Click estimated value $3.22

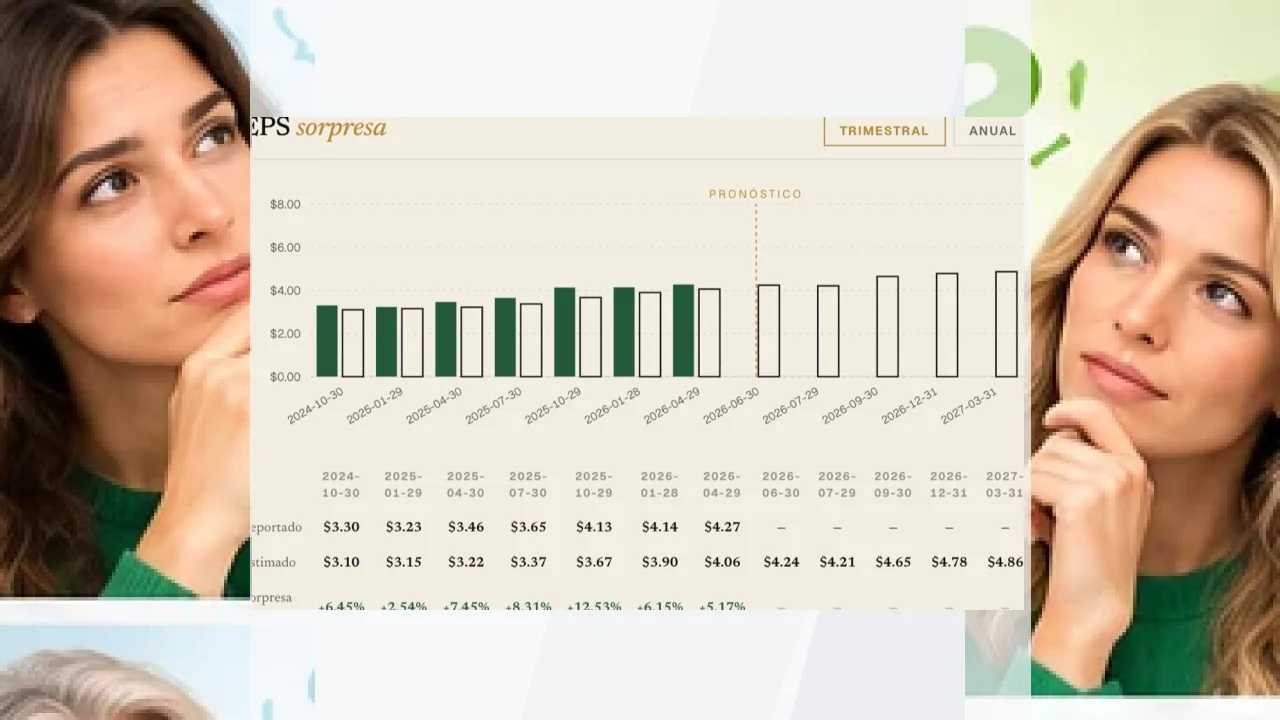coord(466,563)
